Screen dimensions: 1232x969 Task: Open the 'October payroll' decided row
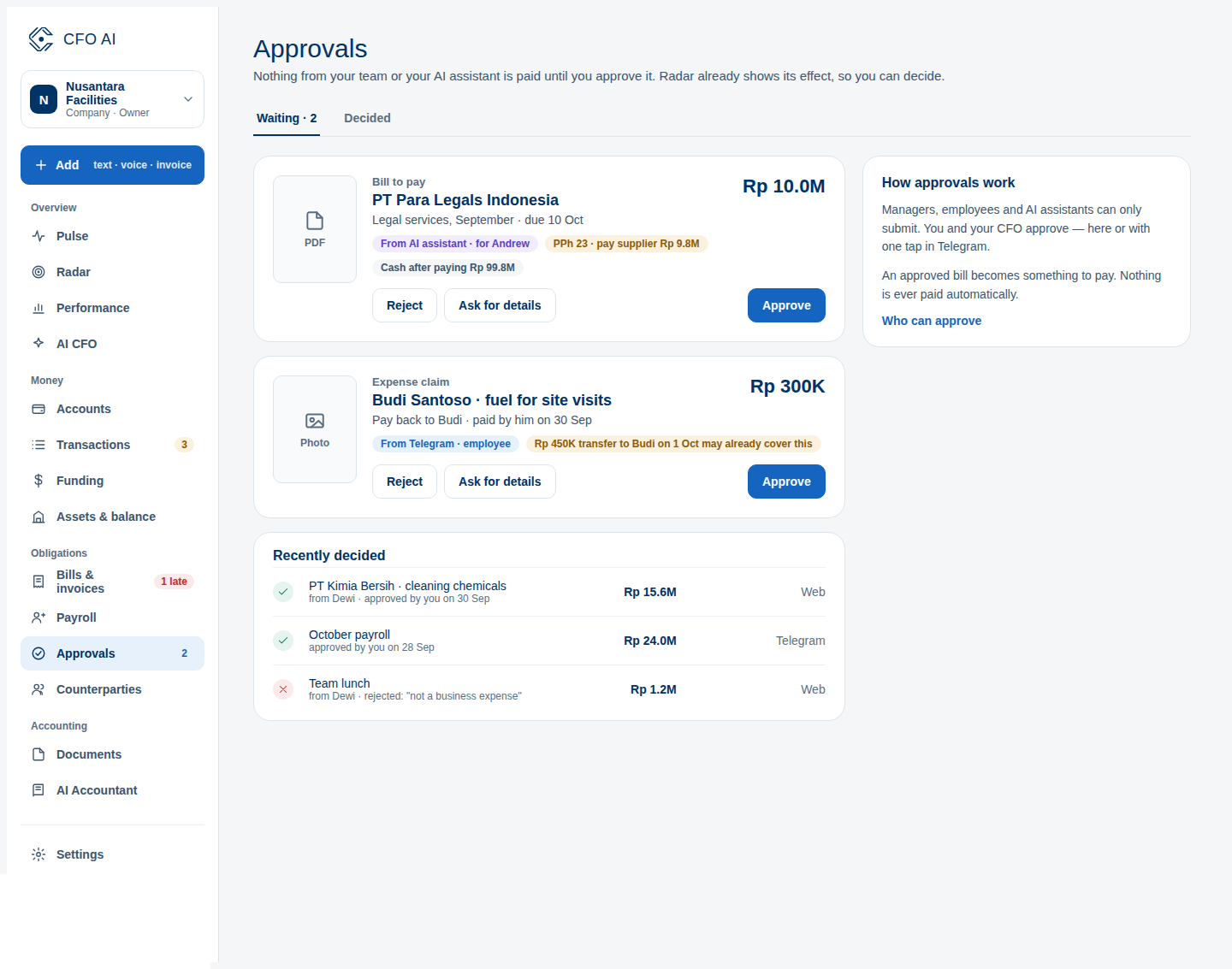tap(549, 641)
